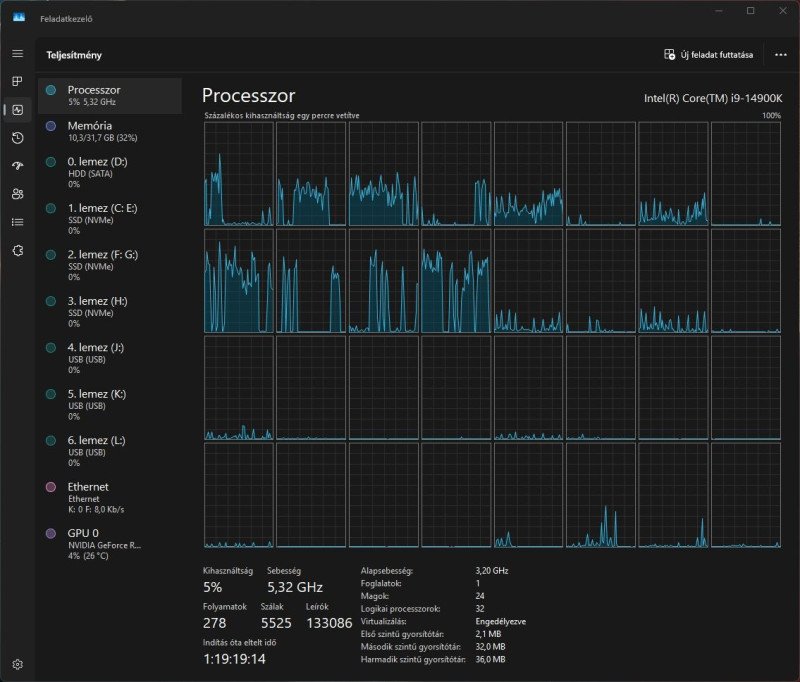
Task: Click the Magok 24 value
Action: [480, 596]
